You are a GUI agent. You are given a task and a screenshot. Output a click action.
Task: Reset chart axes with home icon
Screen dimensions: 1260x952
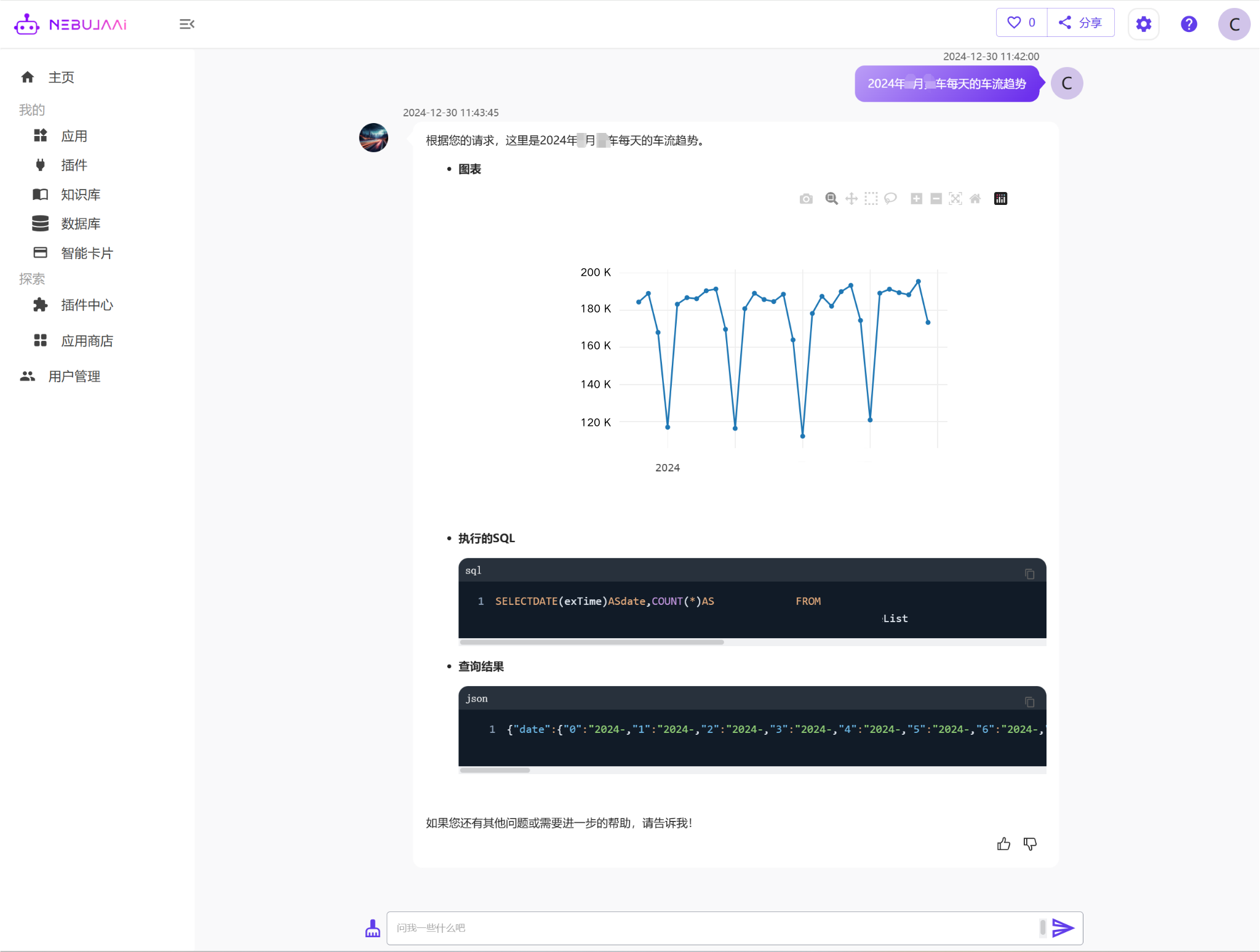point(975,199)
